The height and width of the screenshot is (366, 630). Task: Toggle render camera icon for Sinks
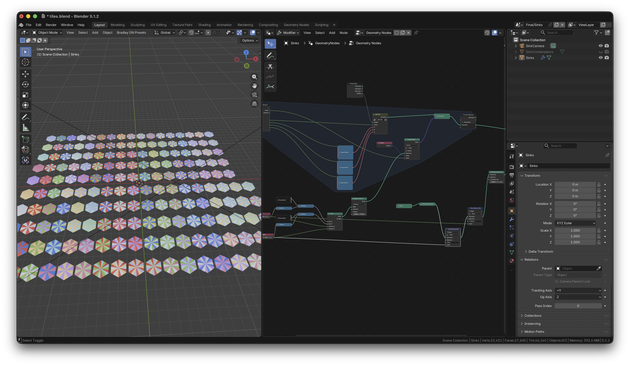(x=607, y=57)
